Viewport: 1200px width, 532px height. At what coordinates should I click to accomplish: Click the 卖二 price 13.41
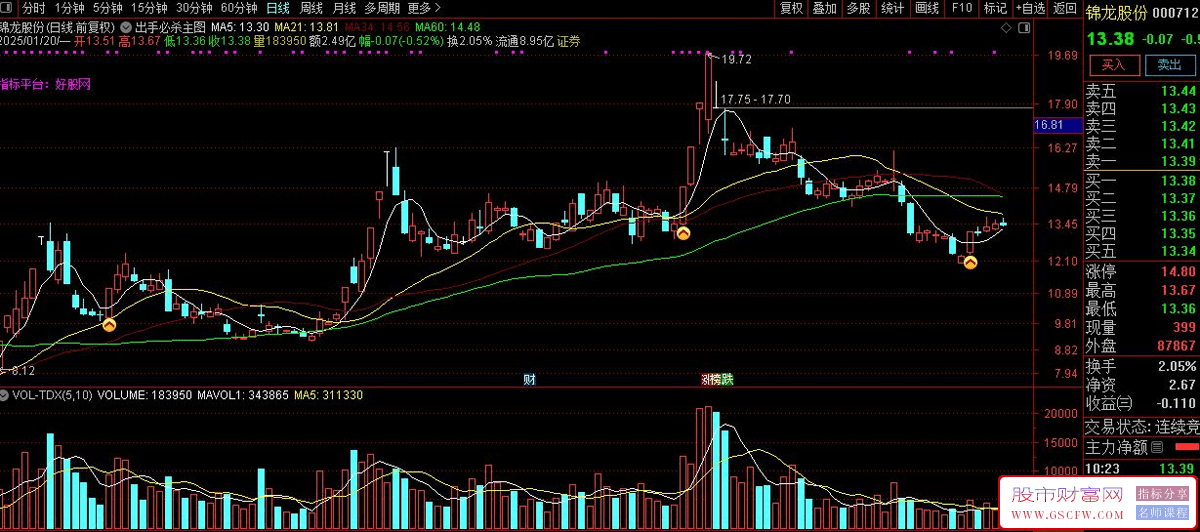click(x=1178, y=144)
